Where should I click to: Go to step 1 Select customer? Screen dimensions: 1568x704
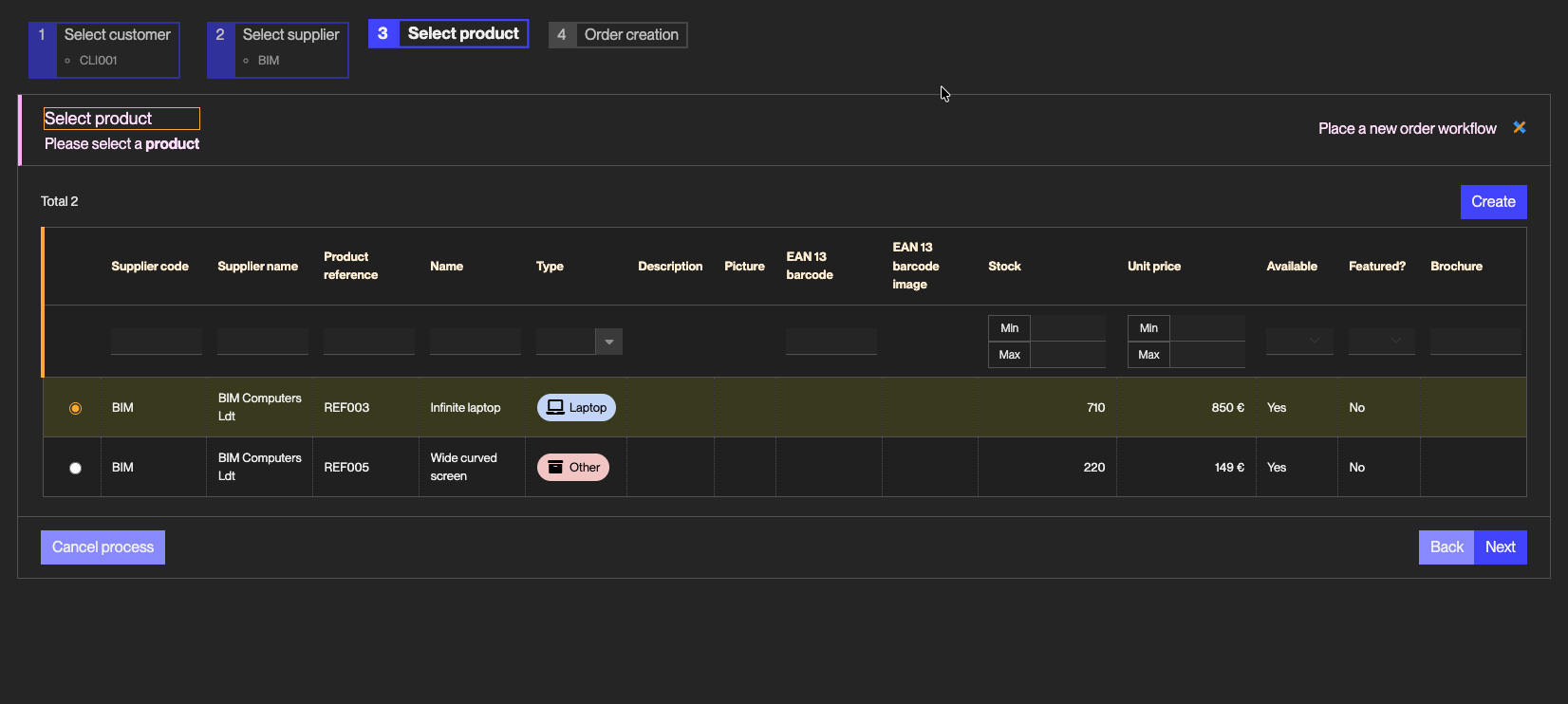tap(104, 49)
